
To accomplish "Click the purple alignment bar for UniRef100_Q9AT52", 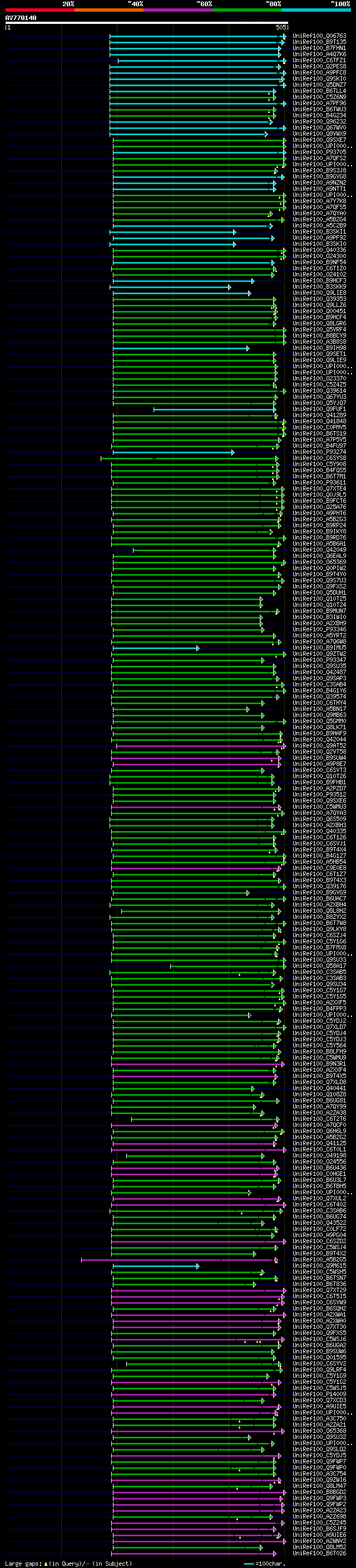I will (x=201, y=746).
